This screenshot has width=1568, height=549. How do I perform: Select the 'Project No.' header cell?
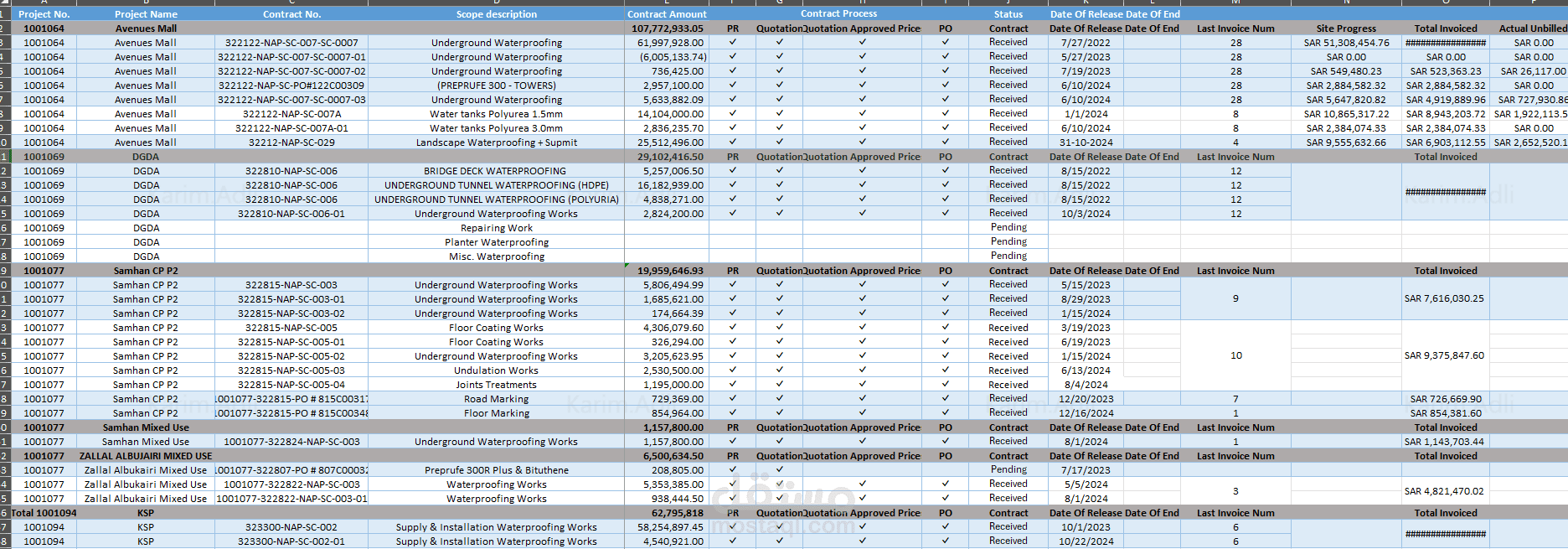point(44,14)
